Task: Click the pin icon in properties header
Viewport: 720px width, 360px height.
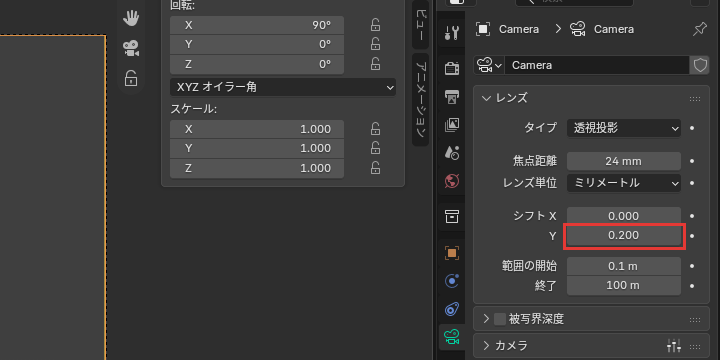Action: coord(699,29)
